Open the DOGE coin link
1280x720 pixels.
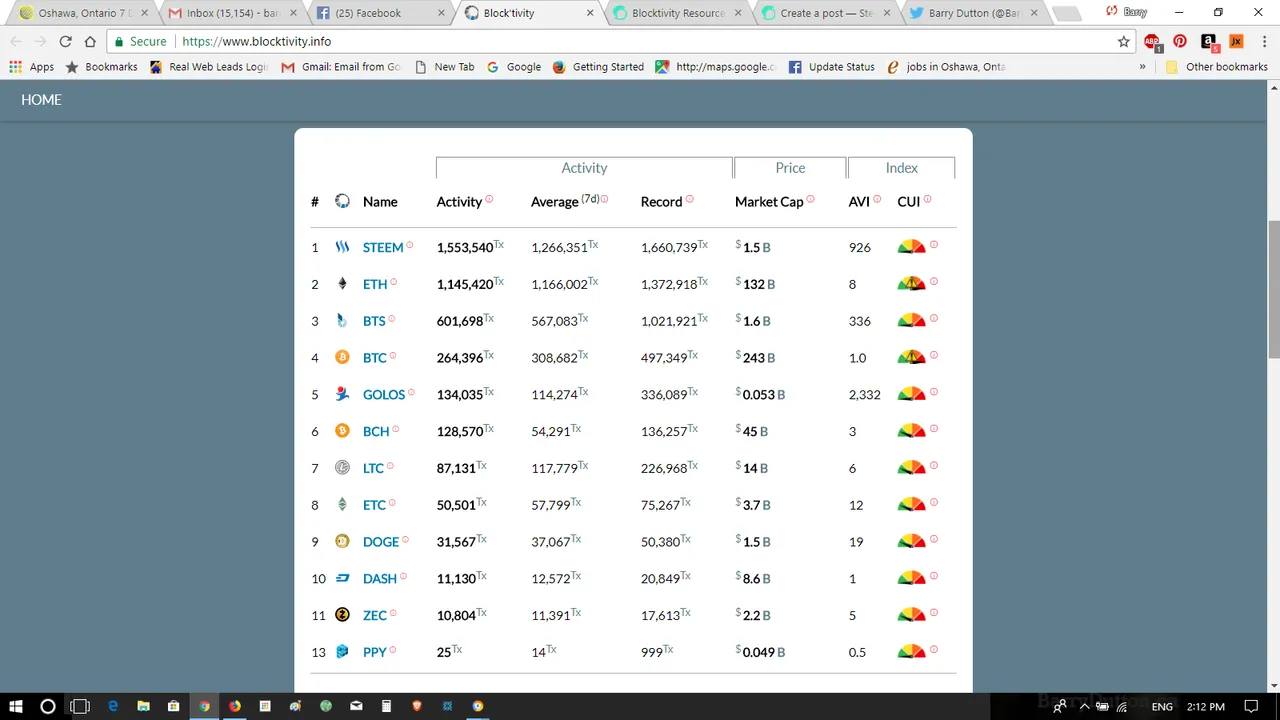tap(381, 541)
